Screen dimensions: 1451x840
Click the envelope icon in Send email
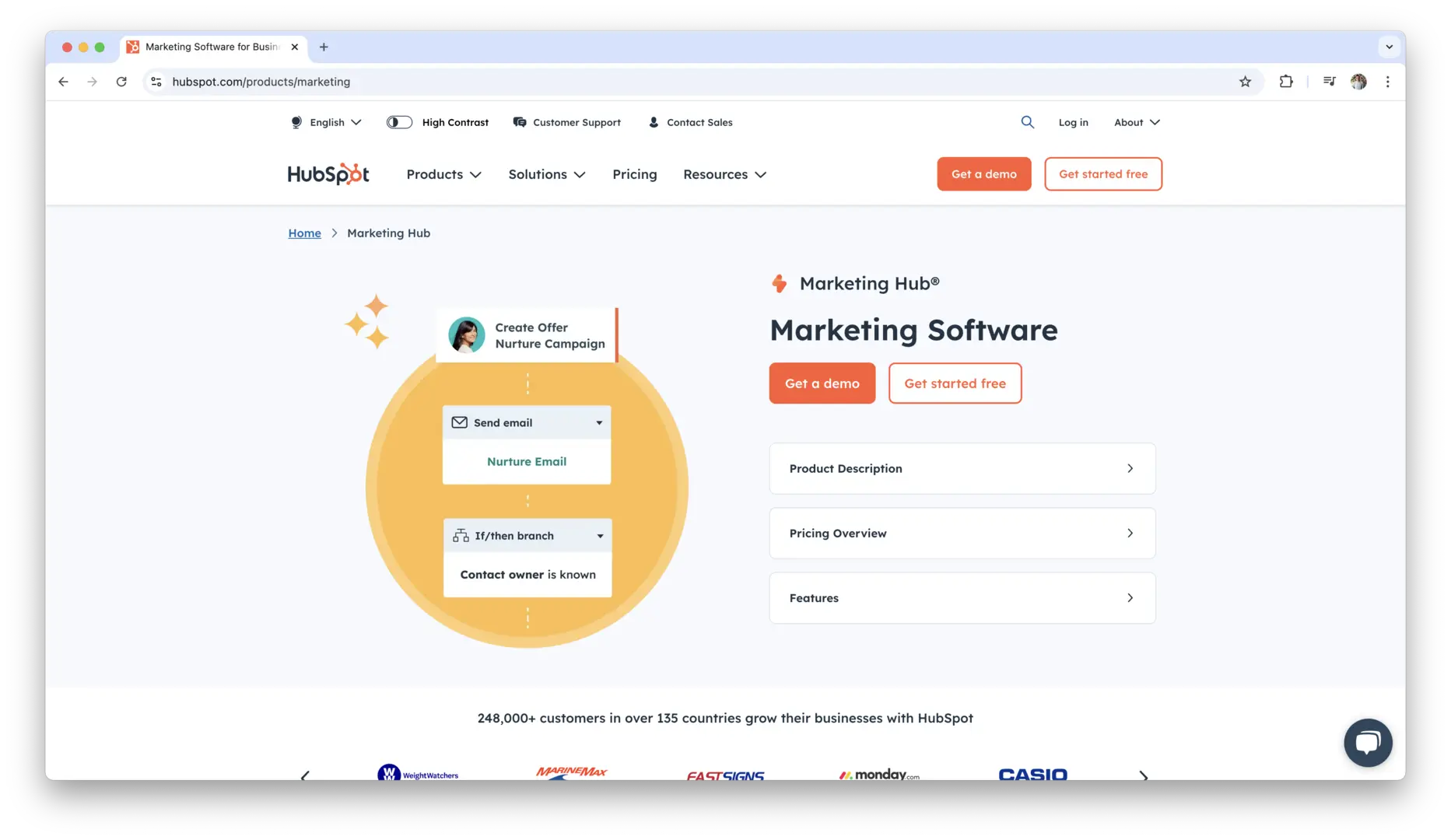(x=460, y=422)
